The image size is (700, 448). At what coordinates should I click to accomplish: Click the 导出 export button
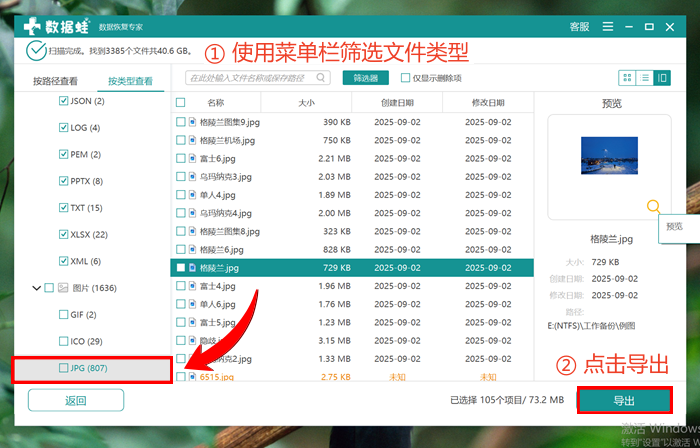coord(624,401)
